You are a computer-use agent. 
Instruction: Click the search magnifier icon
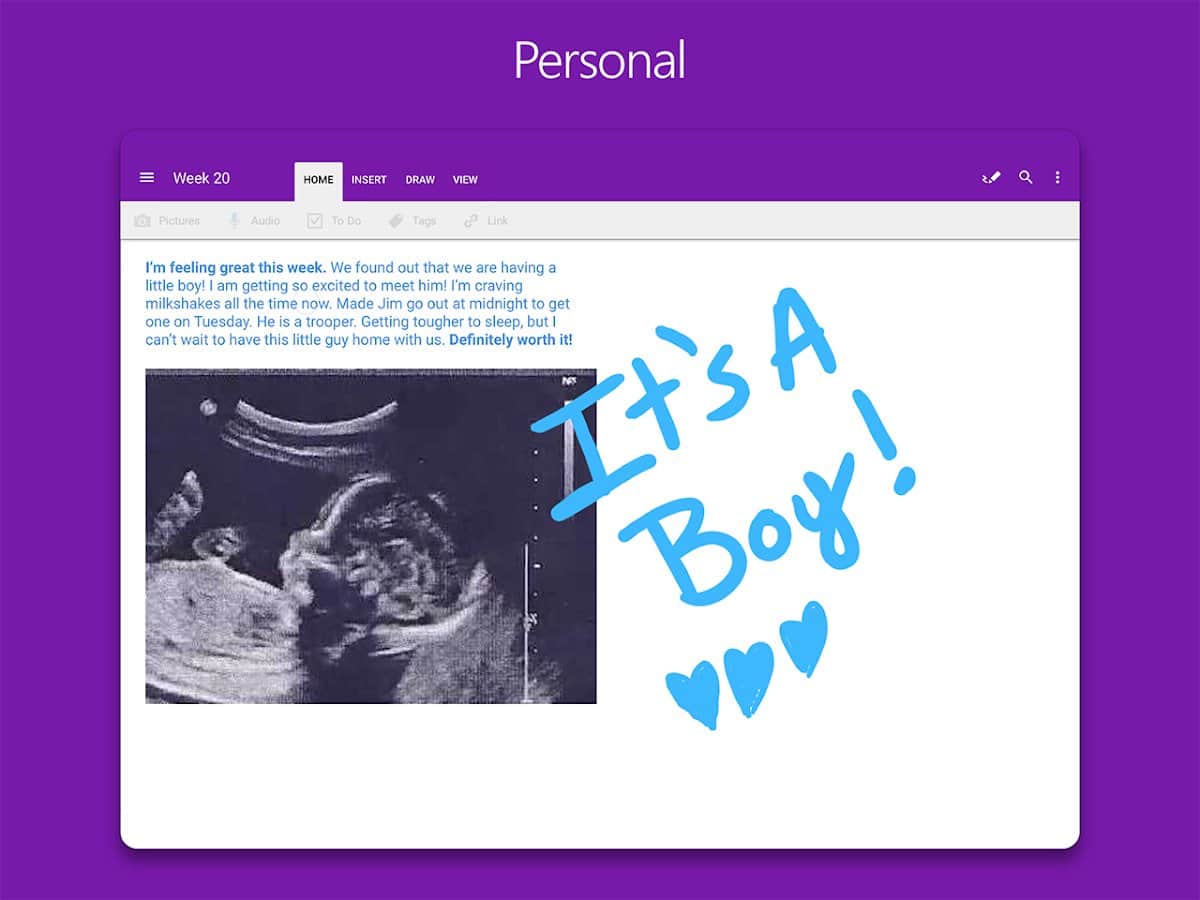click(1025, 178)
